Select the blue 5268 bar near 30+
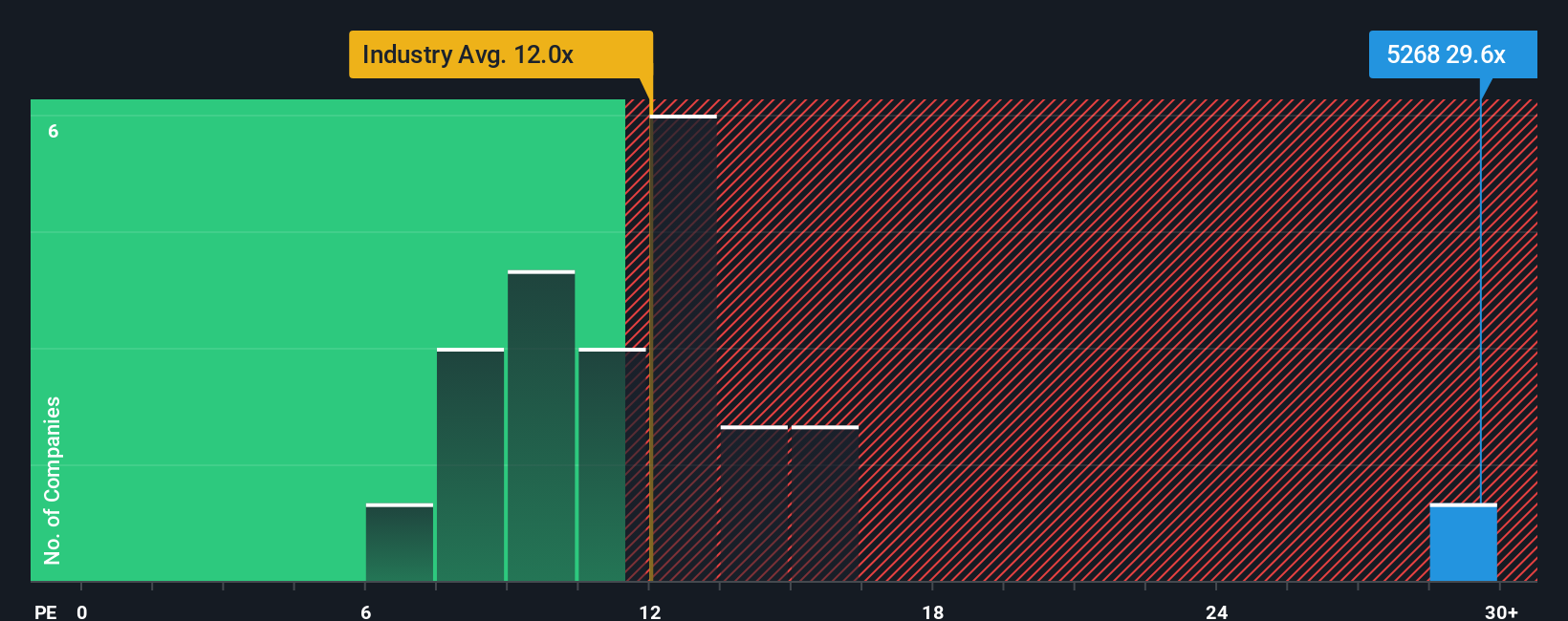Viewport: 1568px width, 621px height. pyautogui.click(x=1463, y=543)
